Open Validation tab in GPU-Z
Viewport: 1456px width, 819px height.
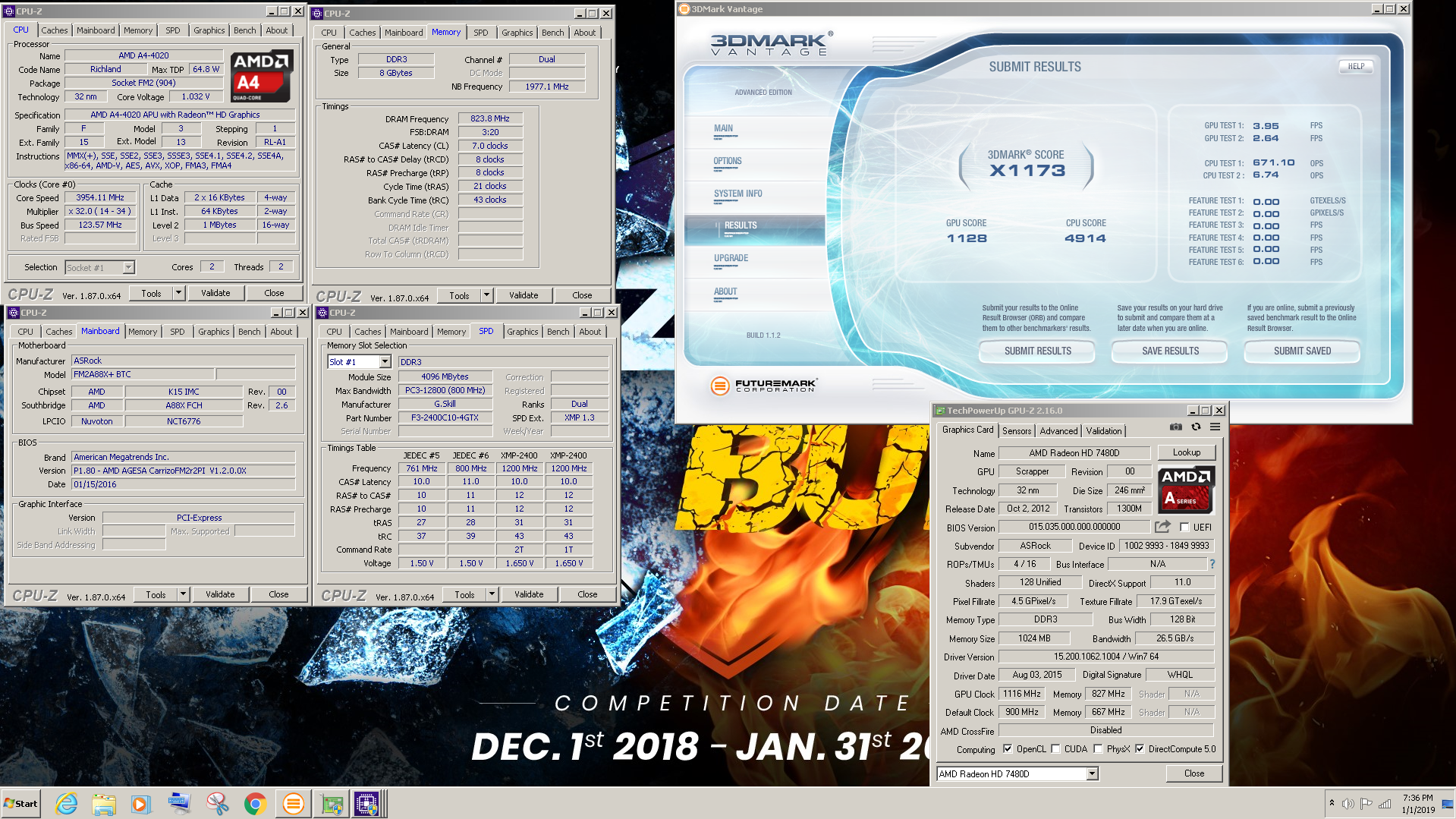coord(1103,431)
